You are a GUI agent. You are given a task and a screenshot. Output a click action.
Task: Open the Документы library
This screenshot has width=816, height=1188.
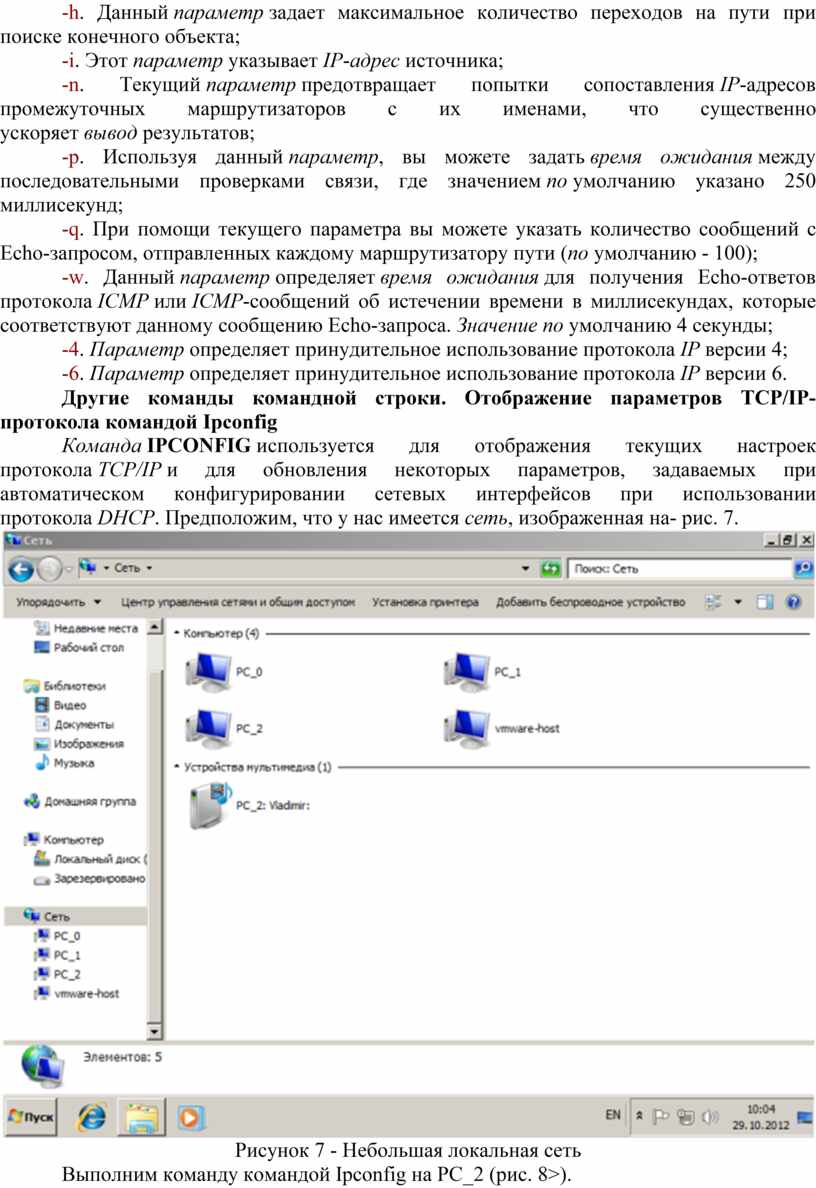[x=74, y=725]
